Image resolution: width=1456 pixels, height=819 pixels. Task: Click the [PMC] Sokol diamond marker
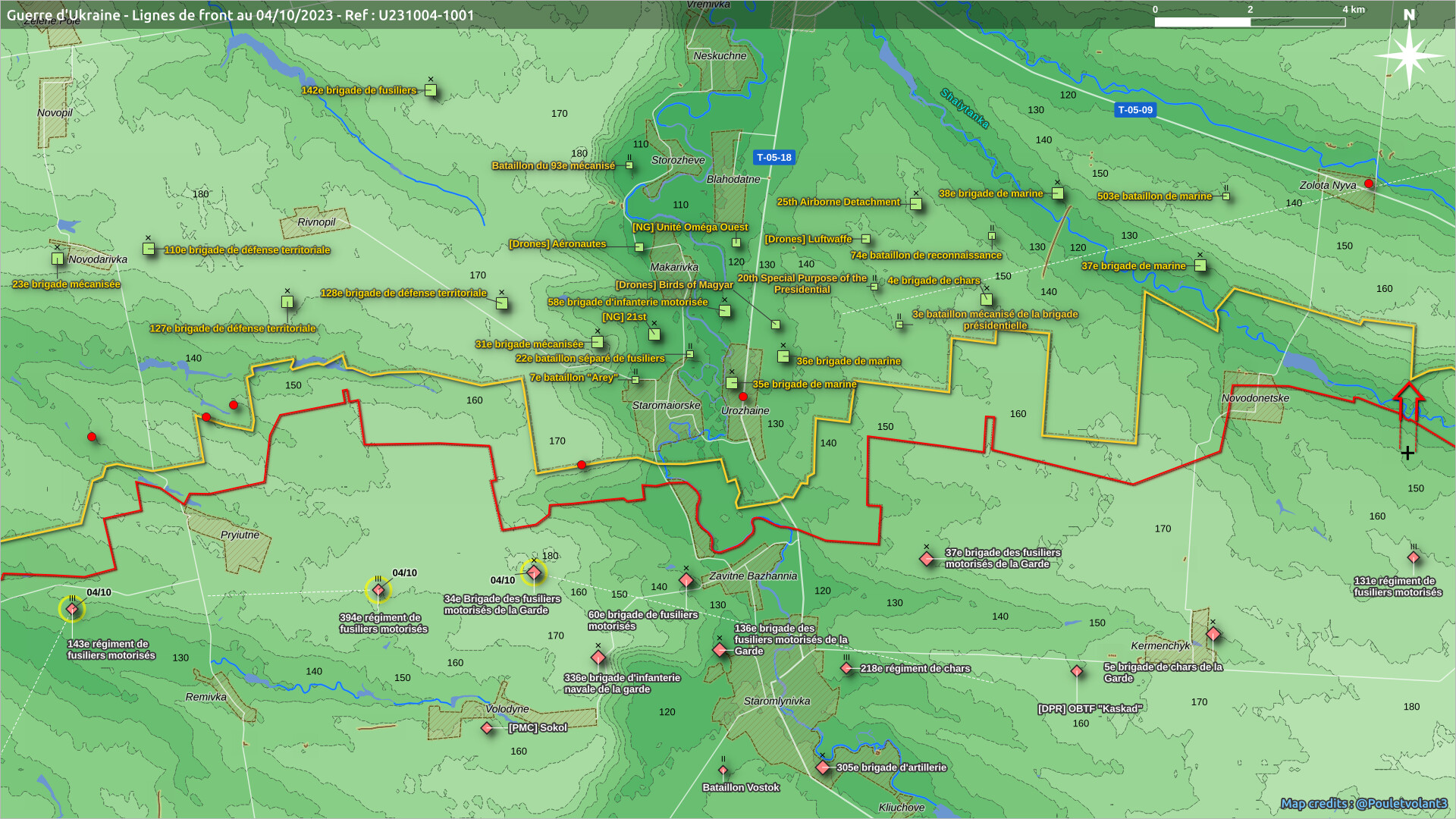click(487, 728)
